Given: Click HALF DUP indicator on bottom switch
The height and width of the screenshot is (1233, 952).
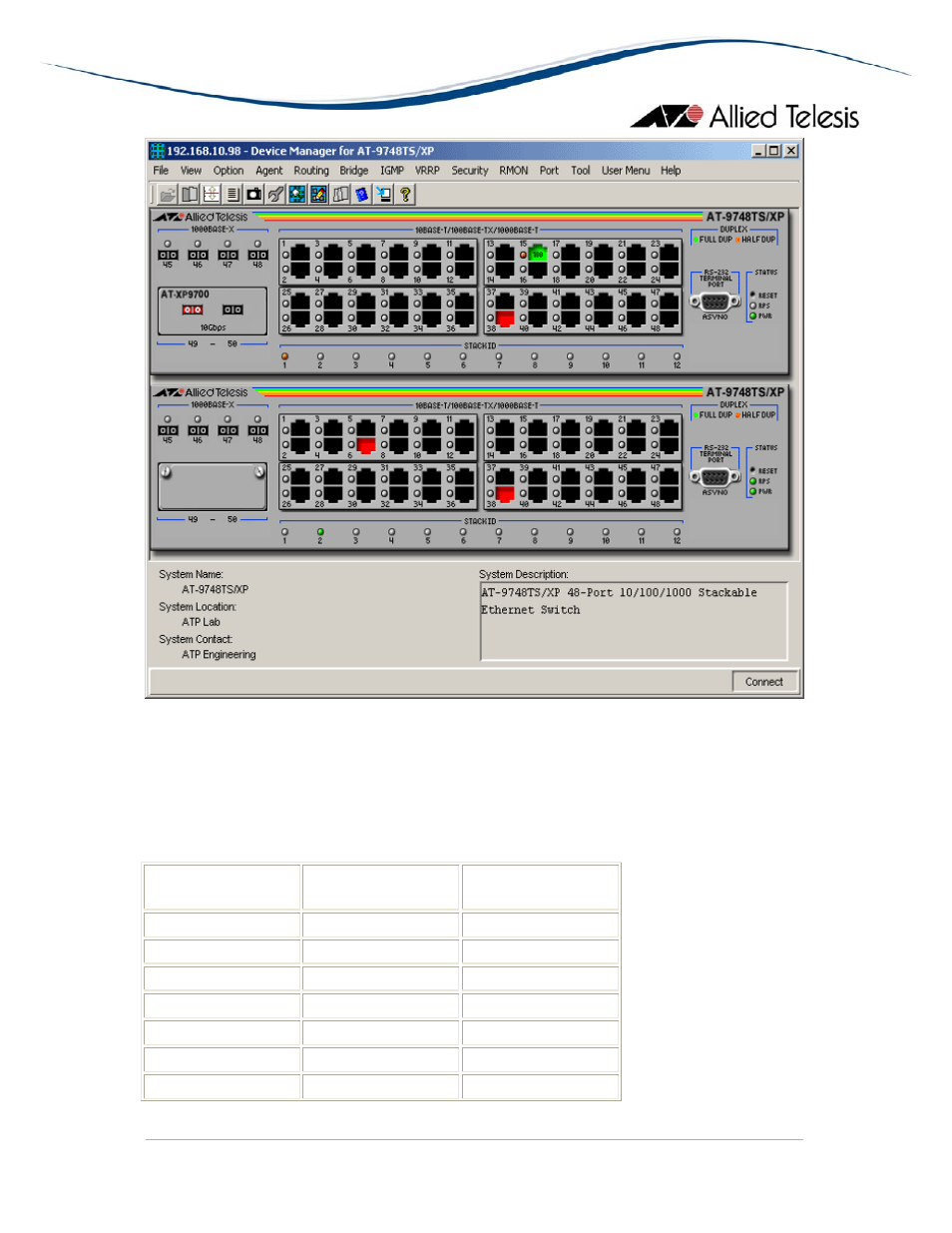Looking at the screenshot, I should [x=755, y=415].
